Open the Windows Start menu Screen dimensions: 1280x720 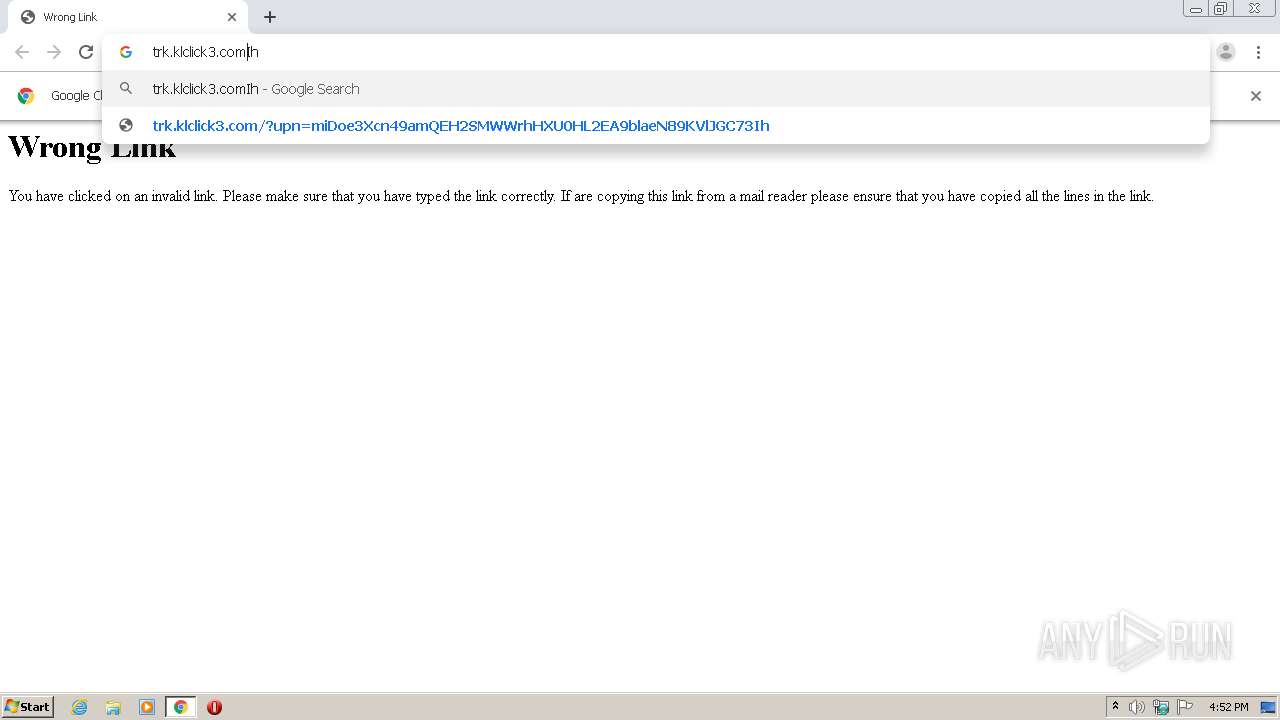pyautogui.click(x=28, y=707)
